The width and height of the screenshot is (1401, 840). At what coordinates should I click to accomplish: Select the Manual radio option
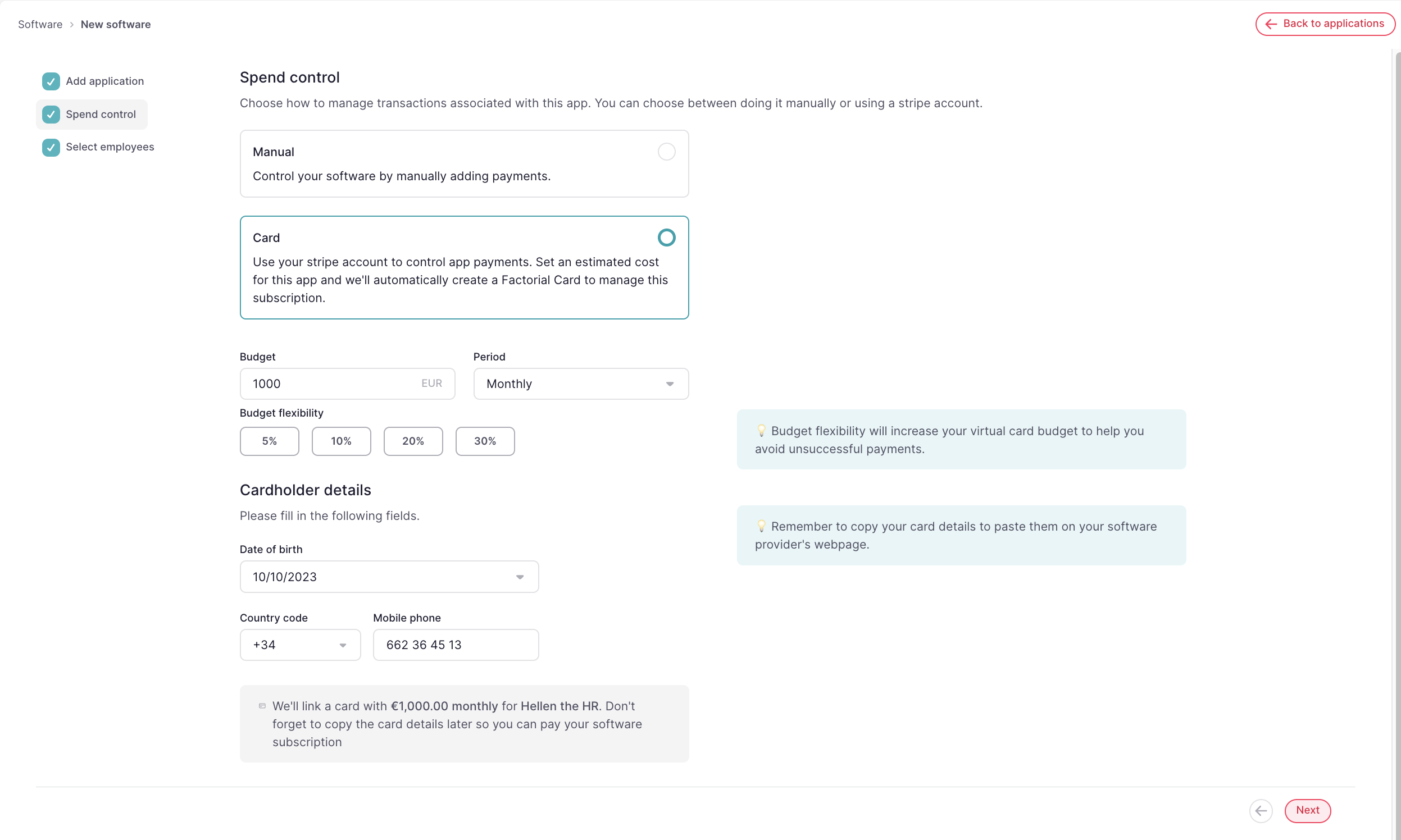pyautogui.click(x=666, y=152)
